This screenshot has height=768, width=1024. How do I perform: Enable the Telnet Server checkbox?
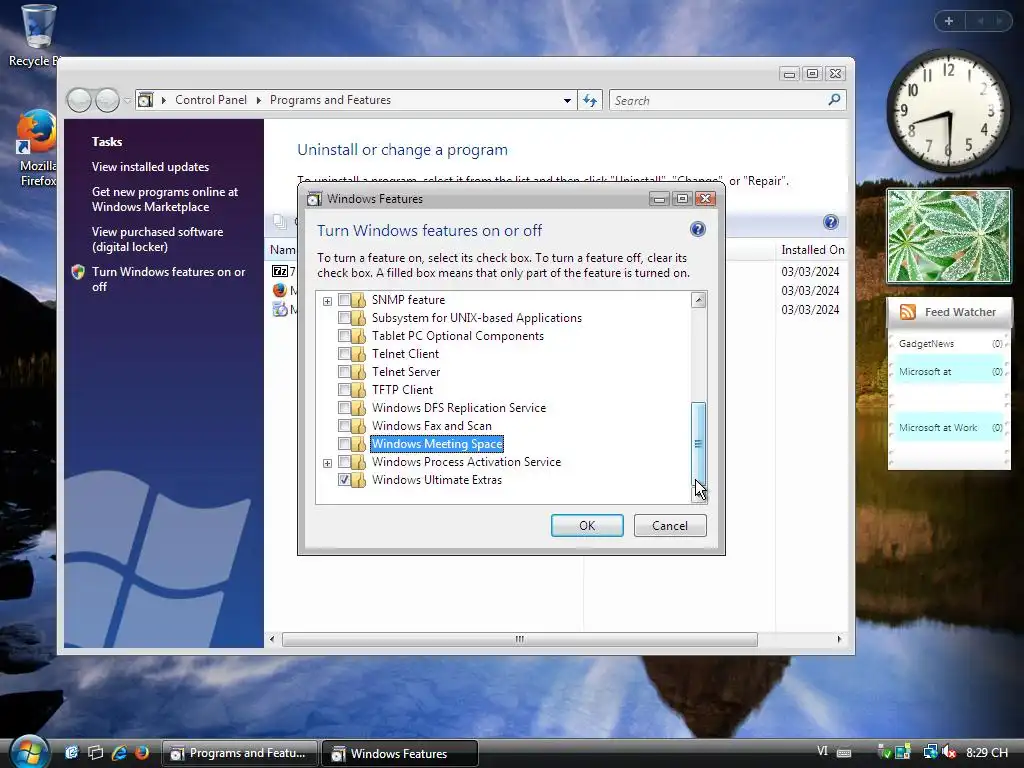tap(344, 372)
